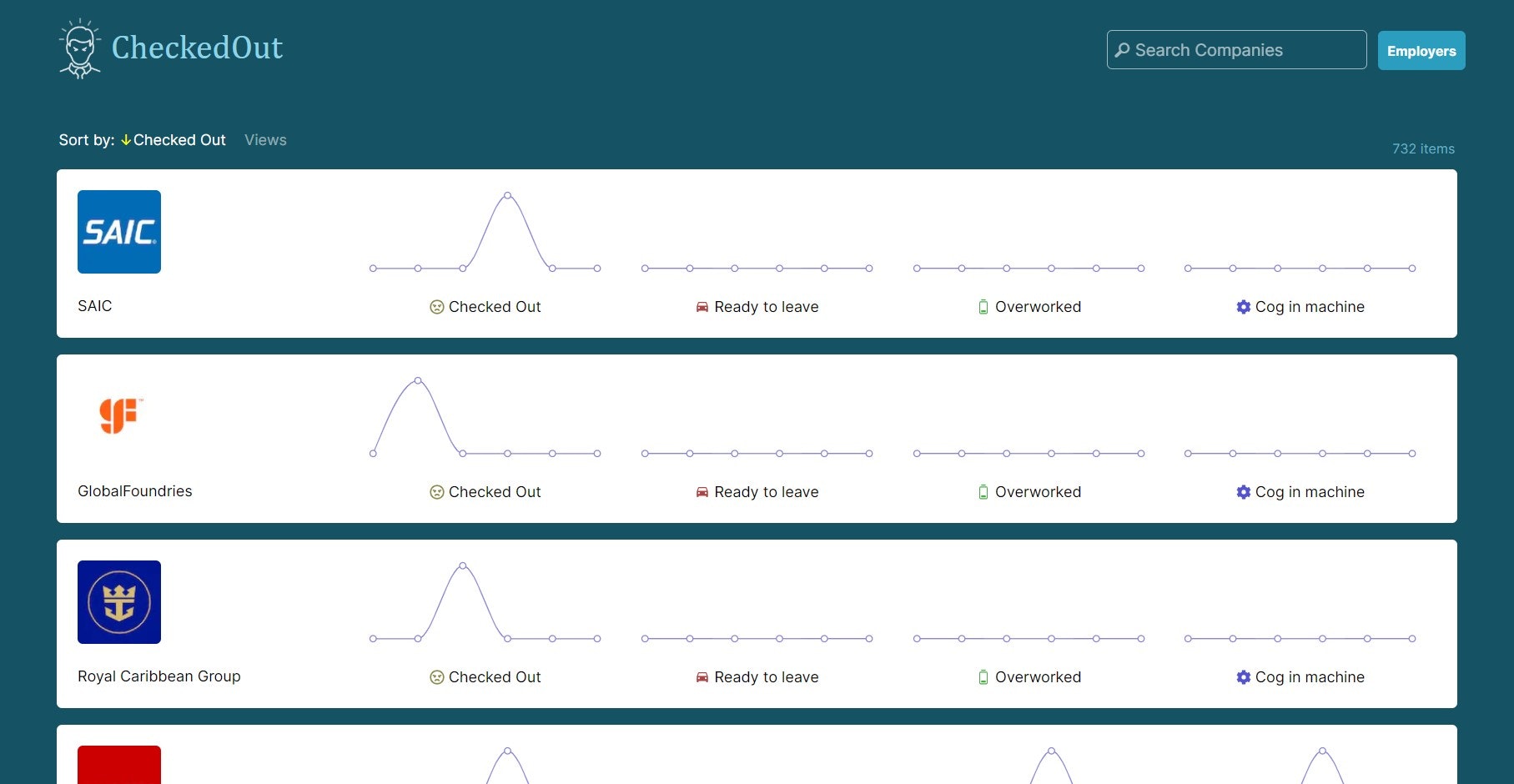Select SAIC's Cog in machine label
This screenshot has width=1514, height=784.
1310,307
